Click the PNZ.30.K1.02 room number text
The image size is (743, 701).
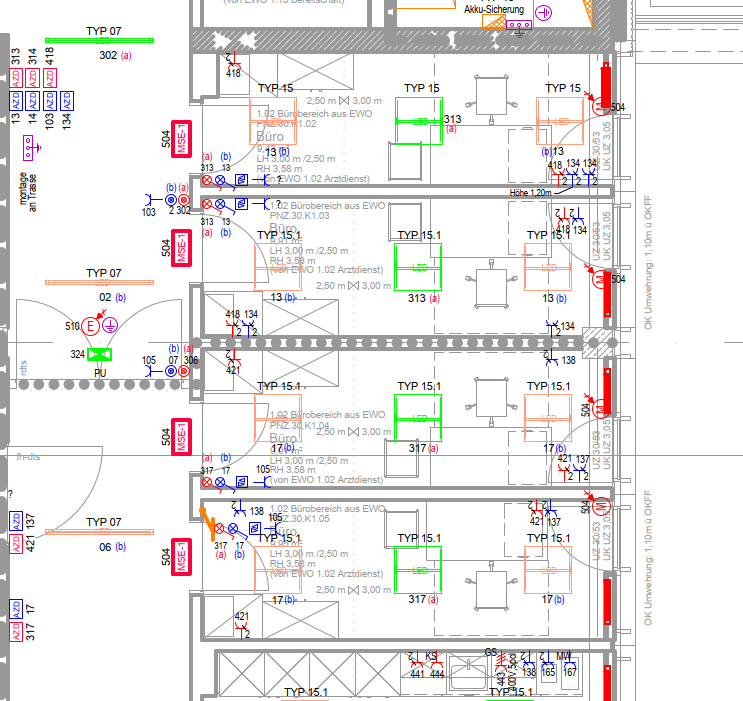click(x=286, y=124)
